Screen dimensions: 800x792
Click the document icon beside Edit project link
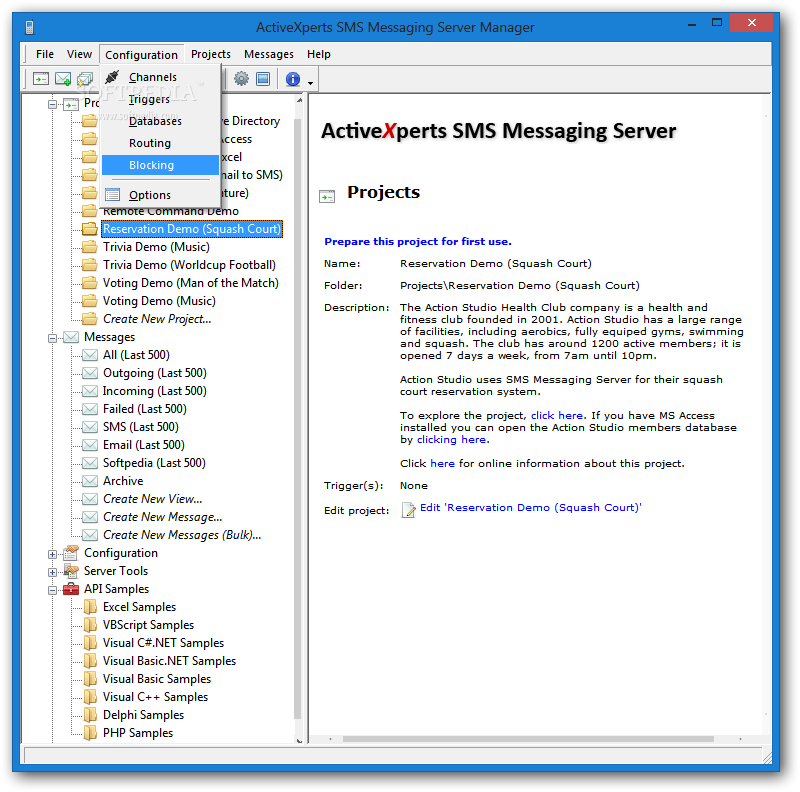pyautogui.click(x=409, y=509)
